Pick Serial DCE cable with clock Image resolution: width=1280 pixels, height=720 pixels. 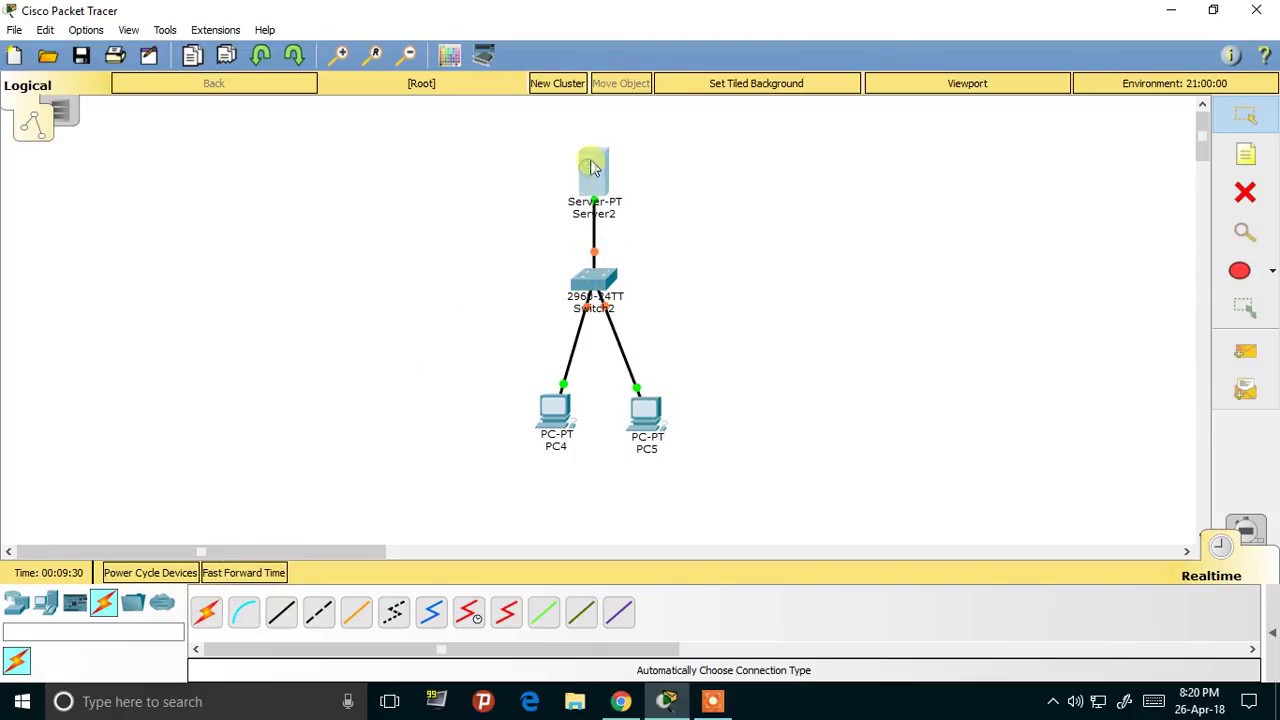(x=469, y=612)
